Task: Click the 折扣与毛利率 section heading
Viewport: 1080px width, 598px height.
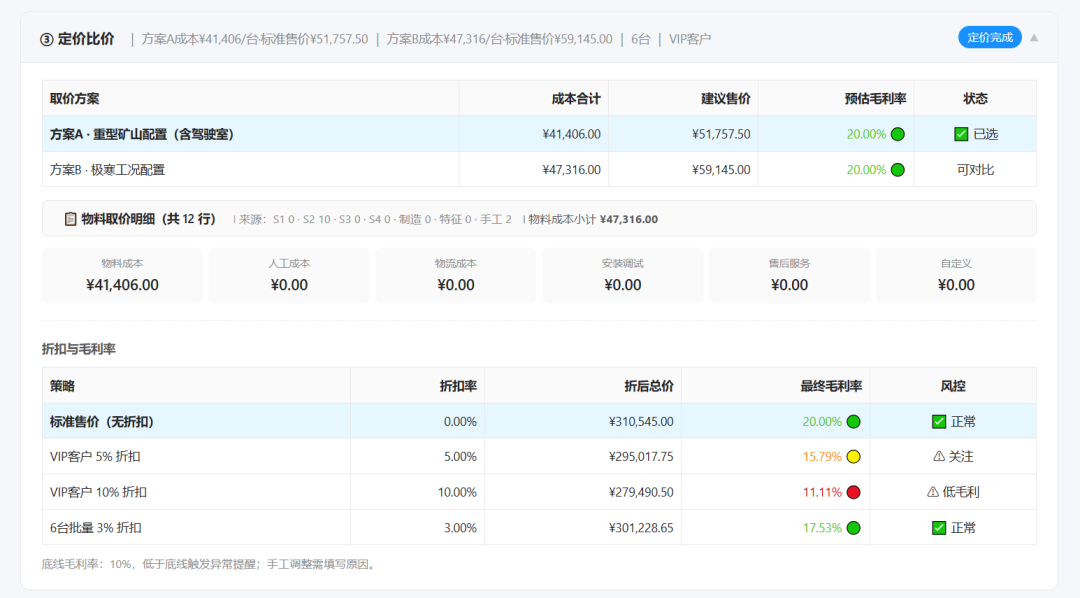Action: tap(79, 349)
